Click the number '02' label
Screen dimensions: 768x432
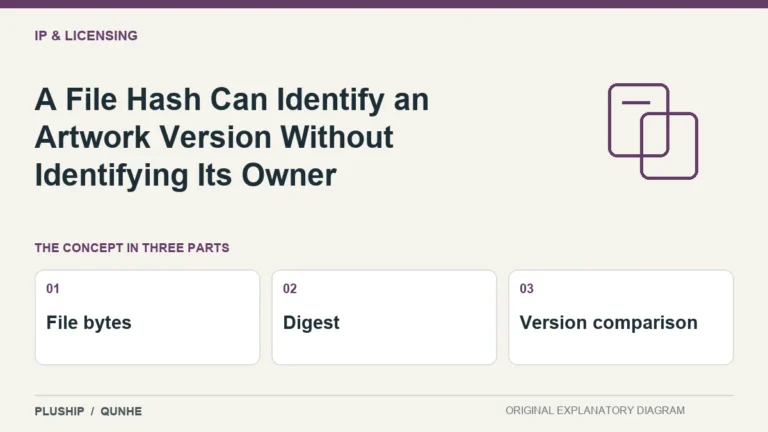(290, 288)
